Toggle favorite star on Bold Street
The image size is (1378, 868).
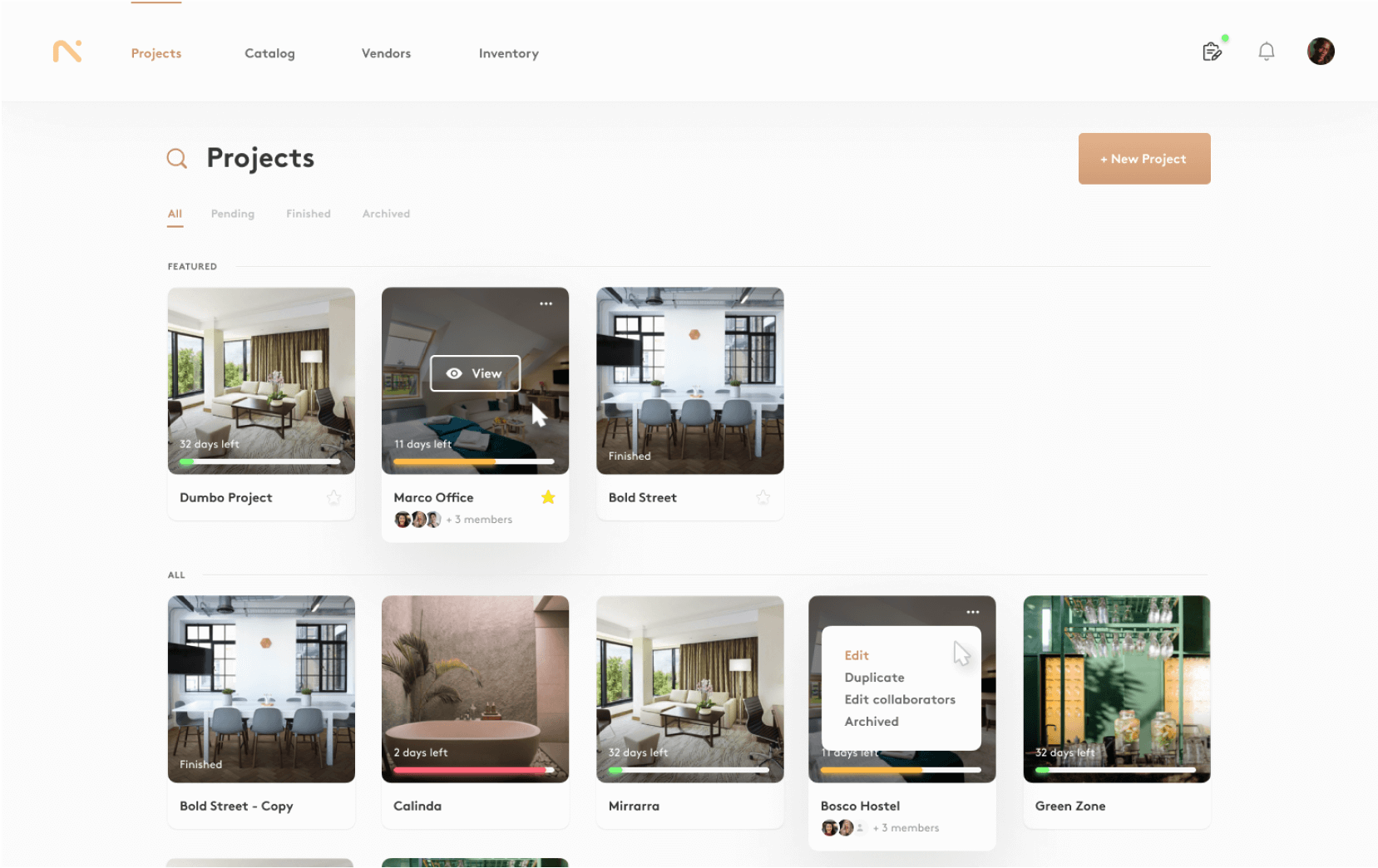763,498
